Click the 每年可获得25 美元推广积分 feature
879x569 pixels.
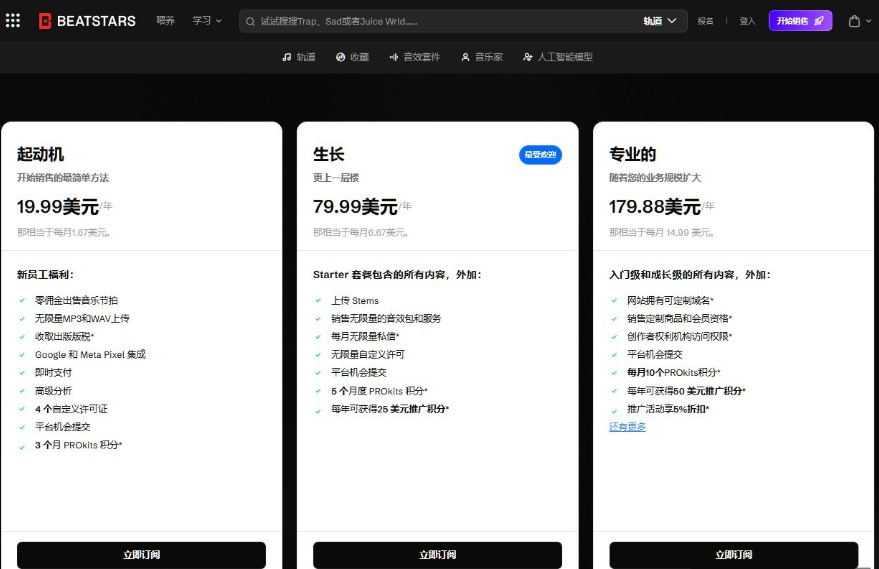[x=390, y=409]
